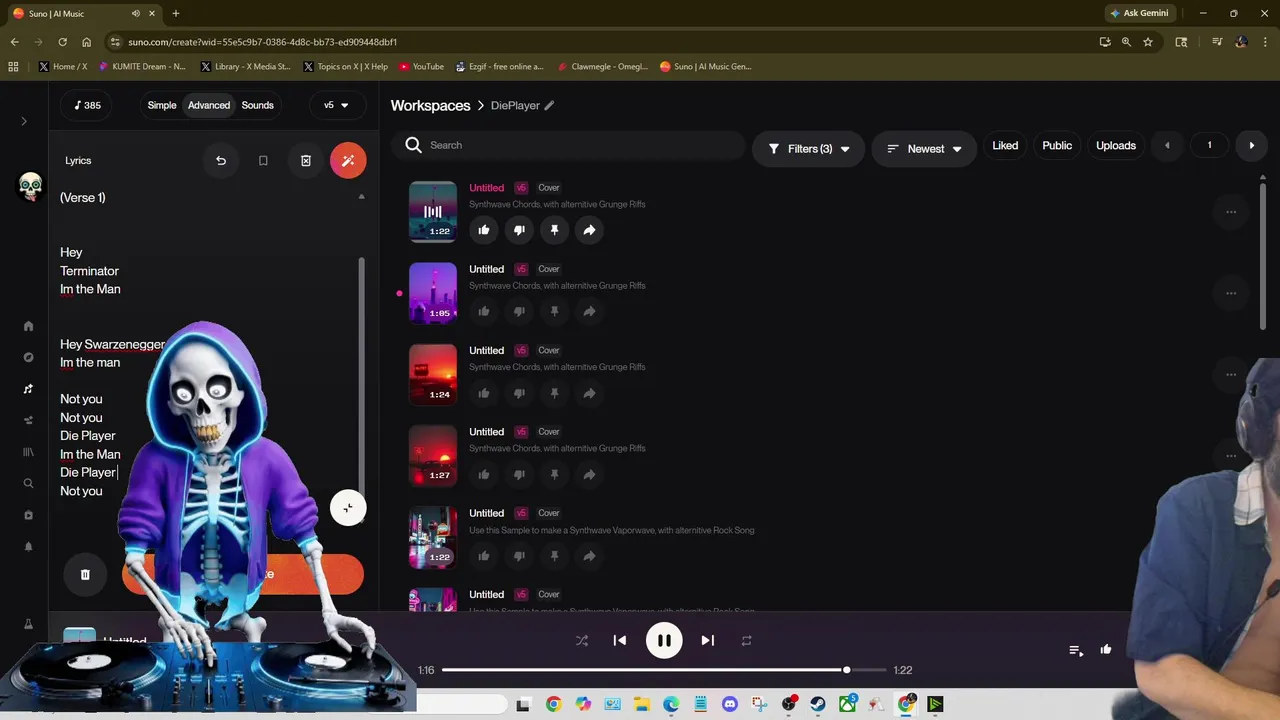Bookmark this page with the star icon

click(x=1148, y=42)
